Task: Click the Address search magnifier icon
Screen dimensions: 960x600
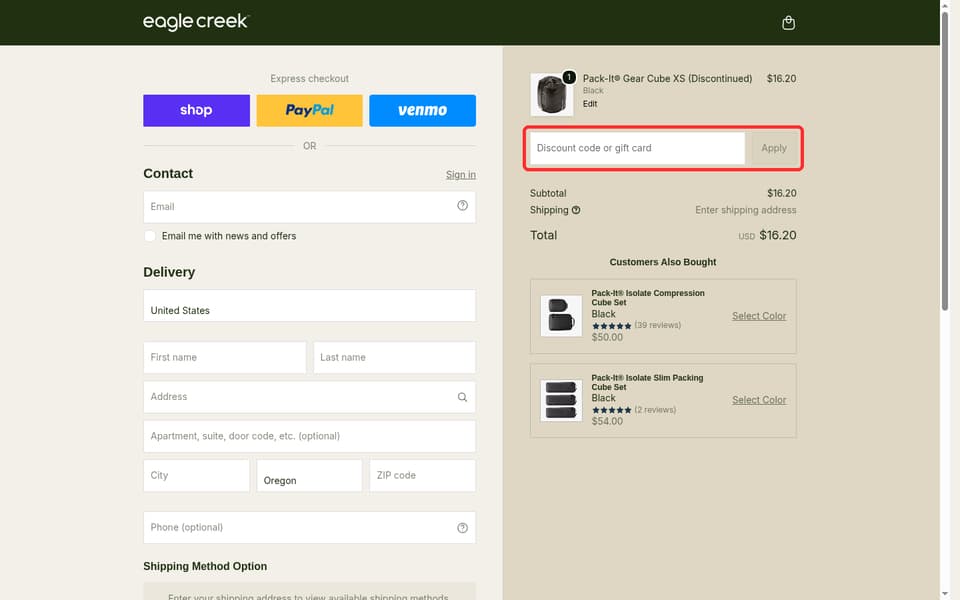Action: [462, 397]
